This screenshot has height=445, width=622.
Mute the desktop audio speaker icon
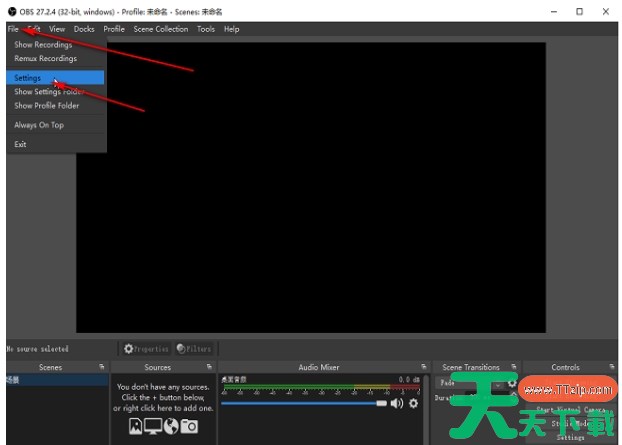point(397,403)
